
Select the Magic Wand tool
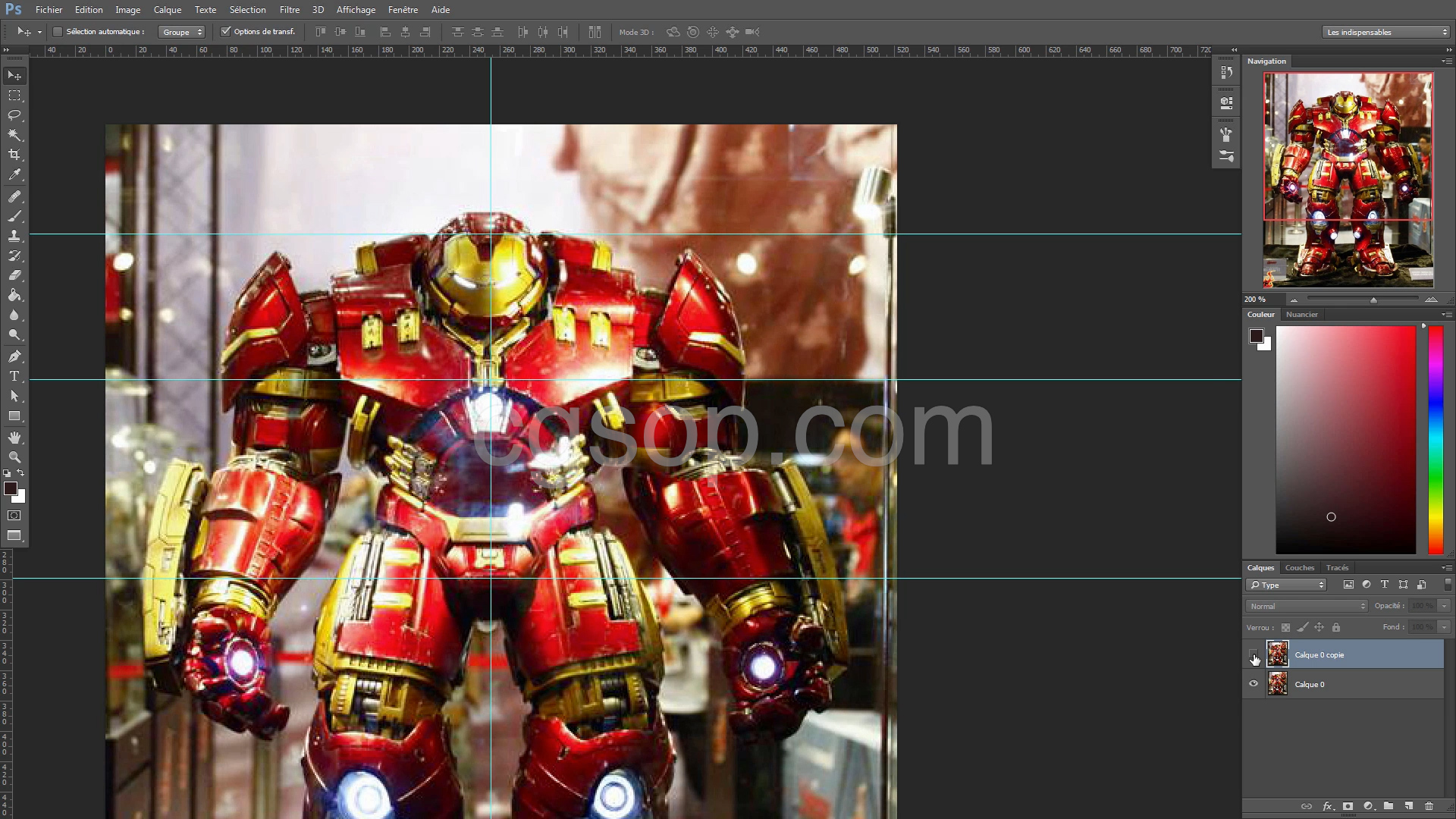pyautogui.click(x=14, y=135)
